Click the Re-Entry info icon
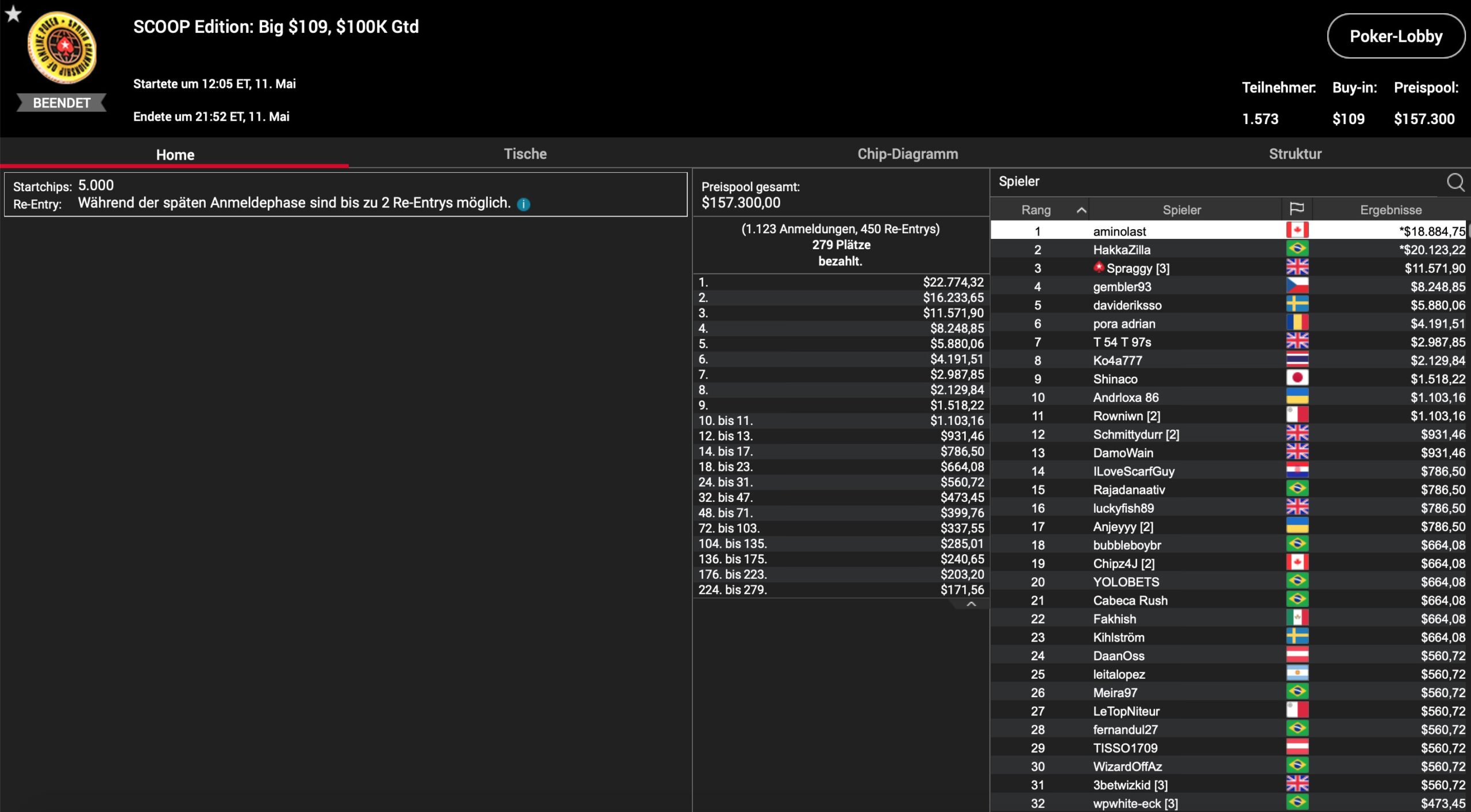Image resolution: width=1471 pixels, height=812 pixels. pyautogui.click(x=523, y=204)
